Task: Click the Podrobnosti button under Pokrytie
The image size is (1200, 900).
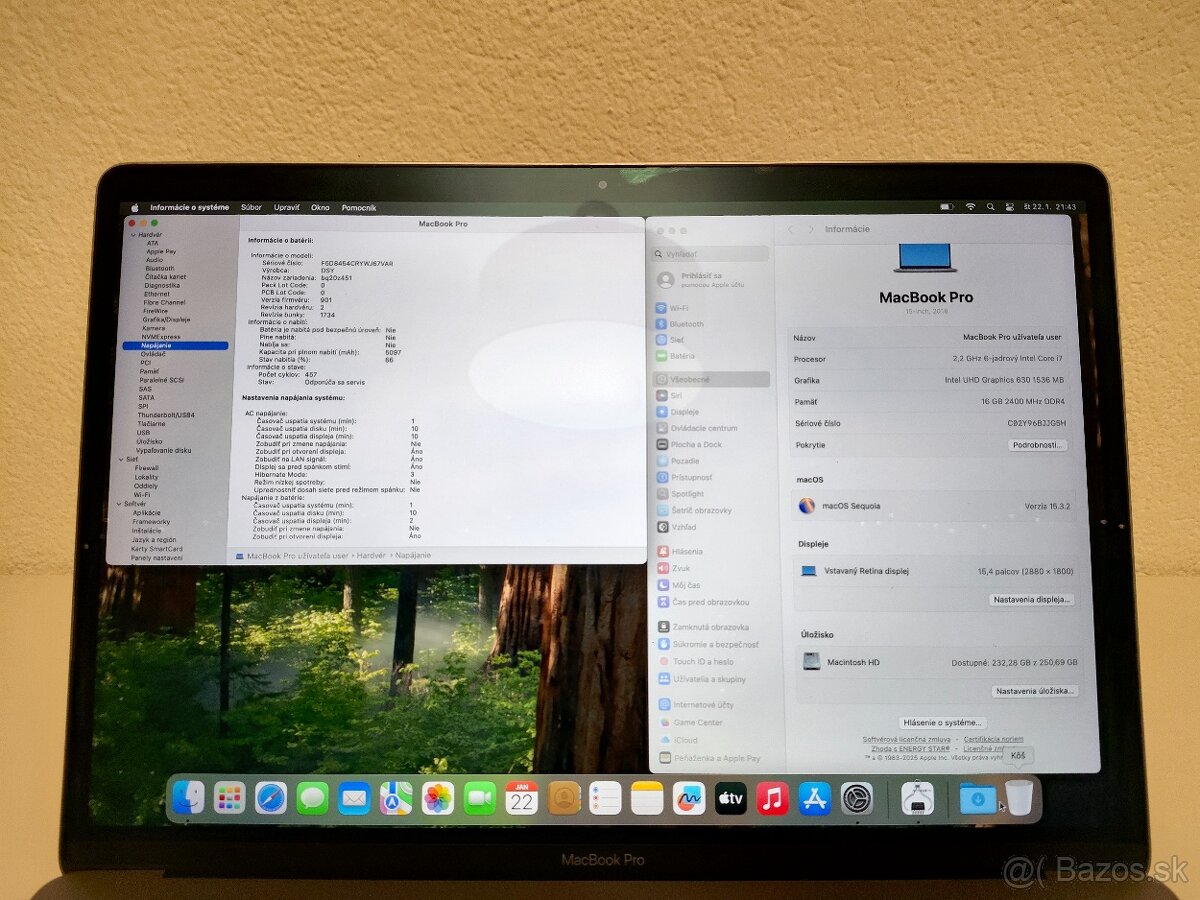Action: [x=1036, y=445]
